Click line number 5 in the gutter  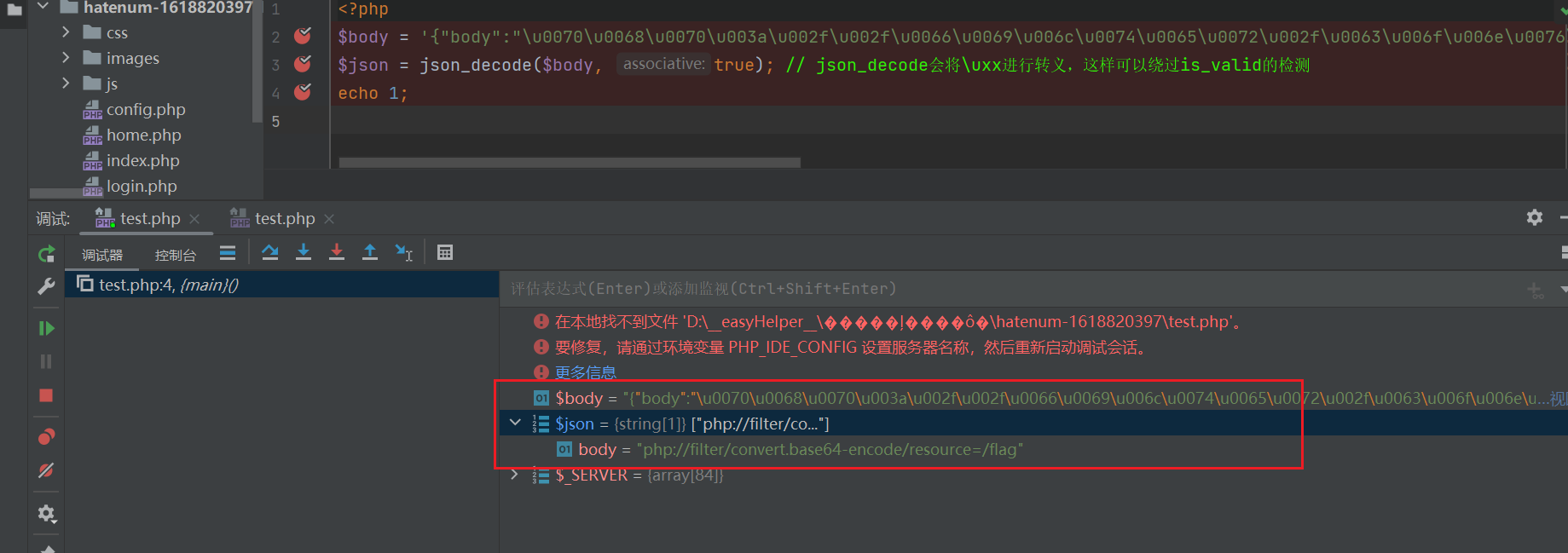275,121
